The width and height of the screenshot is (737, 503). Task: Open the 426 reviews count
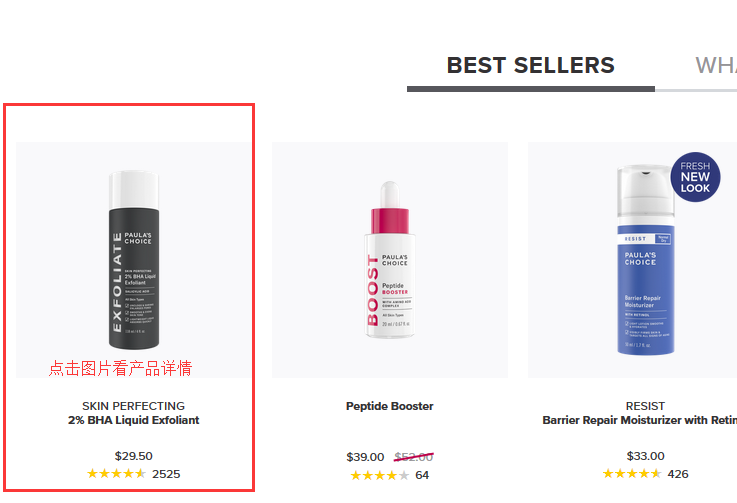[678, 474]
